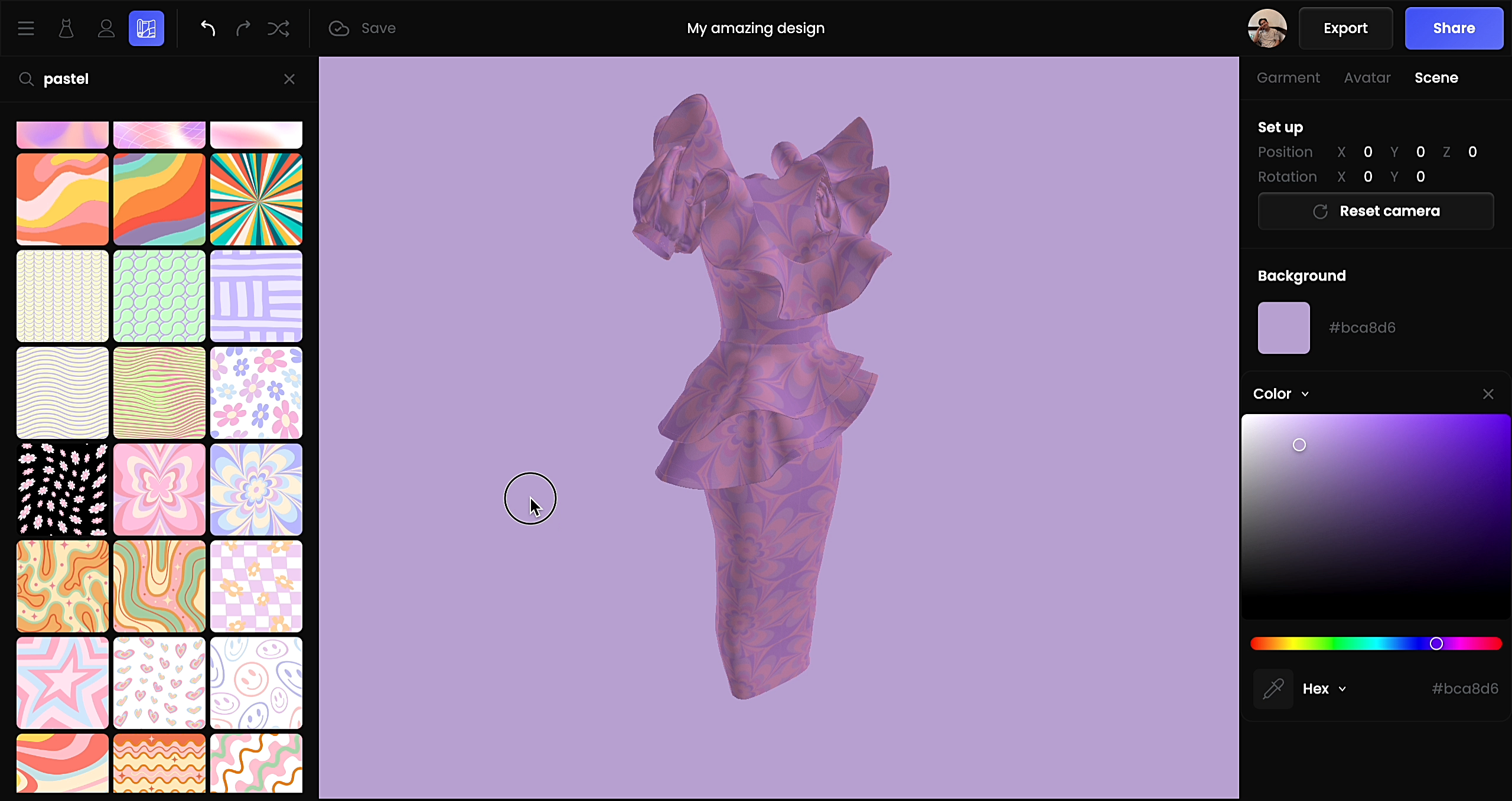Select the green pink distorted lines pattern
This screenshot has width=1512, height=801.
click(x=159, y=393)
